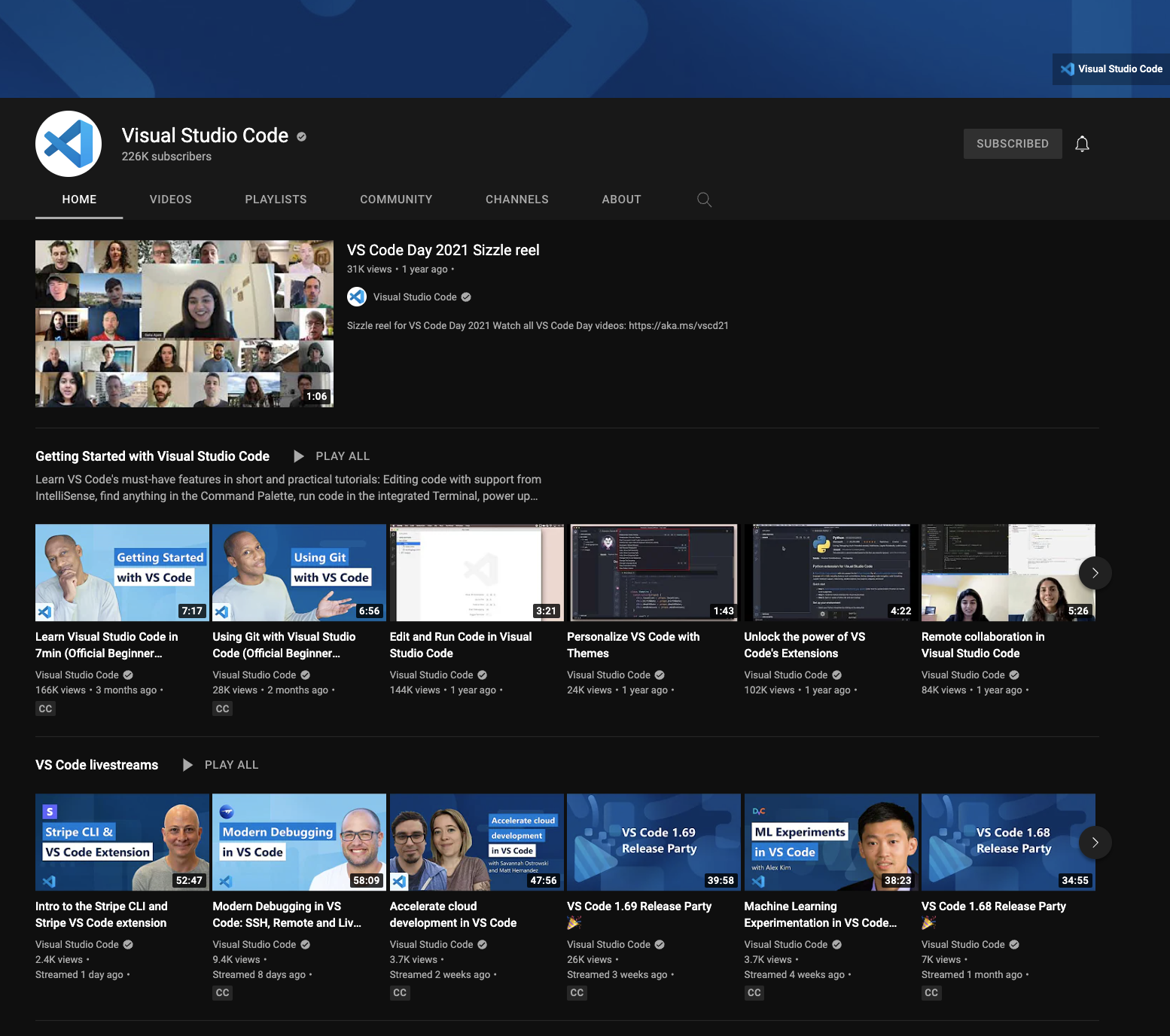Play the Sizzle reel featured video thumbnail

coord(184,324)
